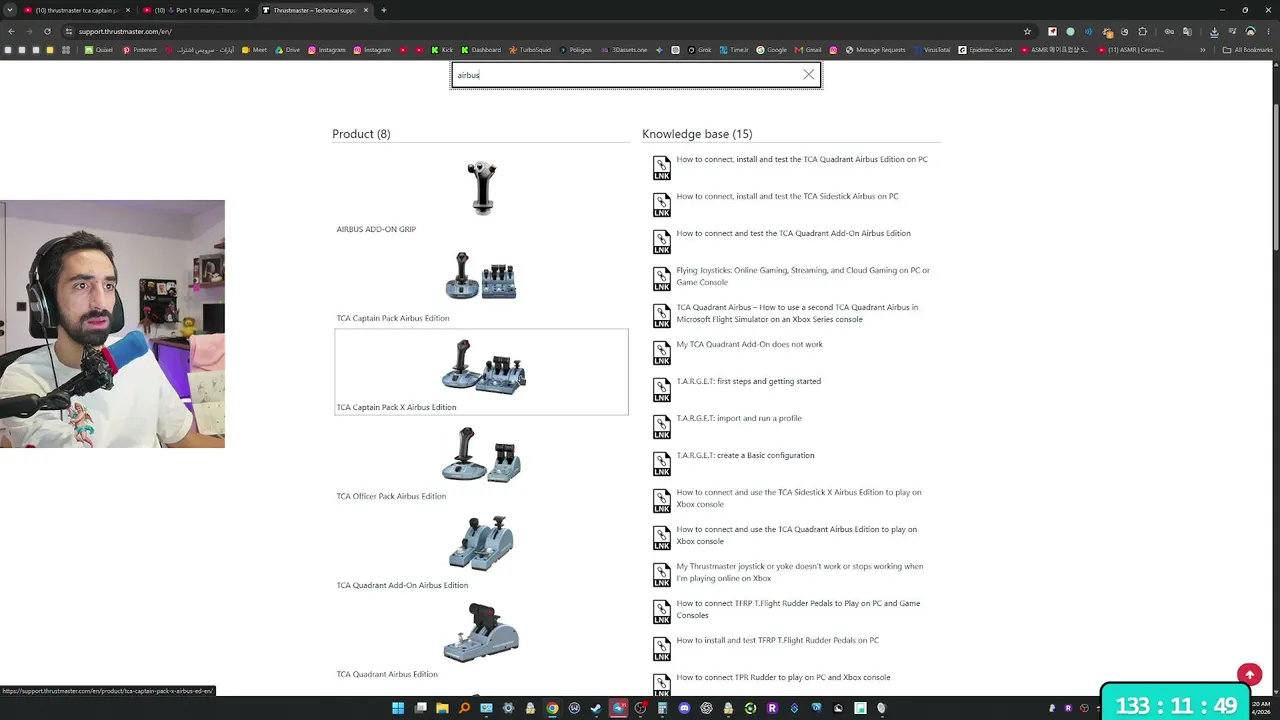The width and height of the screenshot is (1280, 720).
Task: Switch to the 'thrustmaster tca captain' YouTube tab
Action: 77,10
